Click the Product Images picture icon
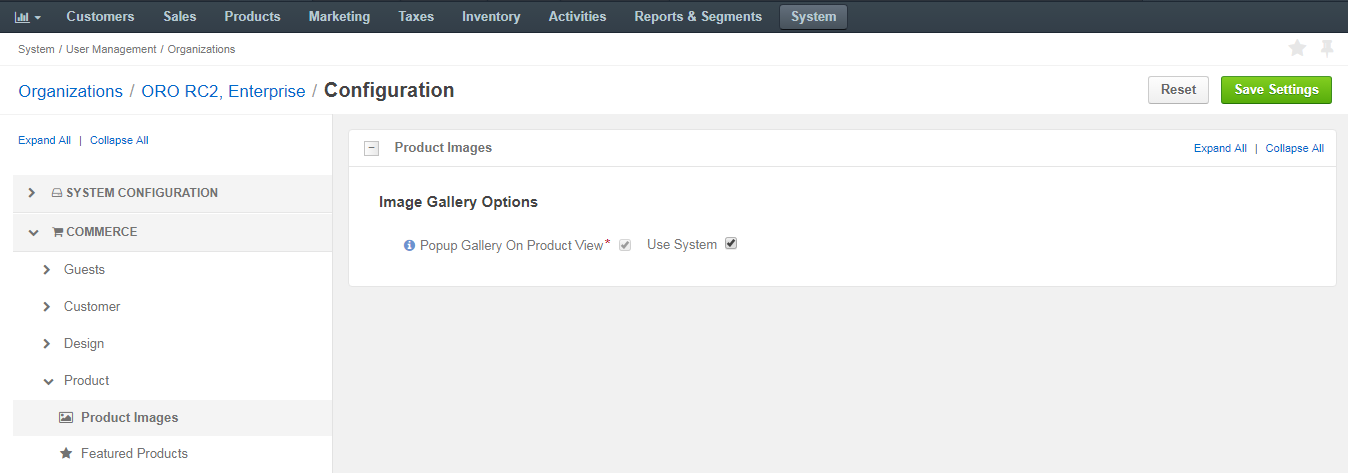Viewport: 1348px width, 473px height. 66,417
